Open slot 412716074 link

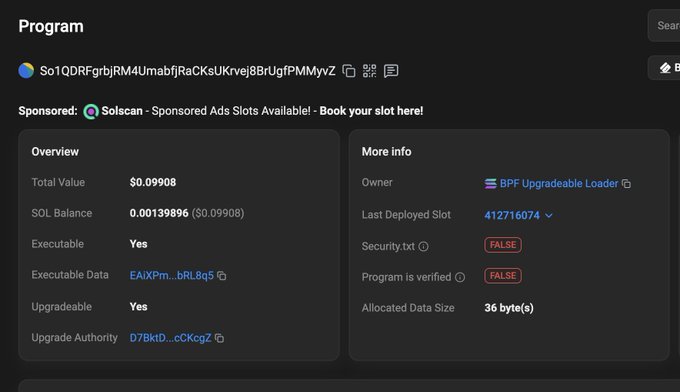(x=512, y=216)
